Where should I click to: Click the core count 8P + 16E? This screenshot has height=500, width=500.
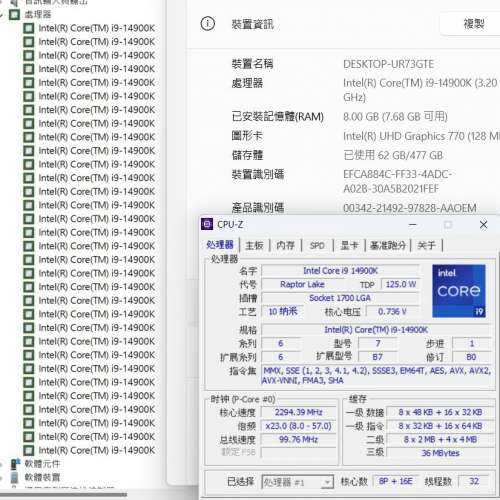(396, 481)
